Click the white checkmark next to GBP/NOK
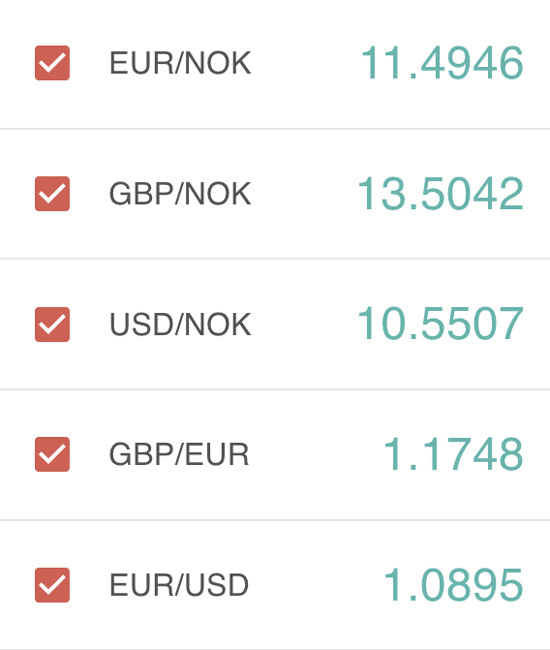Screen dimensions: 550x650 (x=52, y=194)
